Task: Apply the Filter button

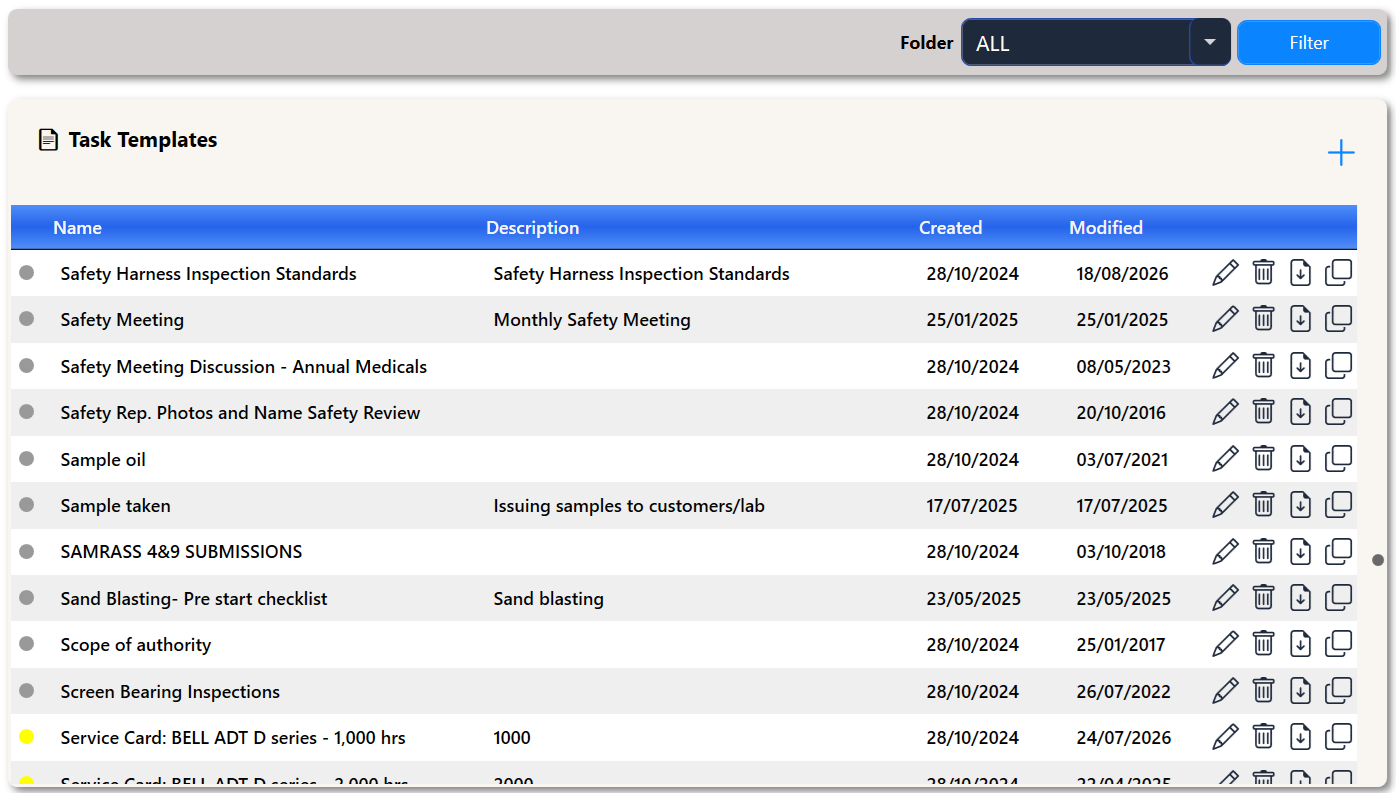Action: (x=1309, y=42)
